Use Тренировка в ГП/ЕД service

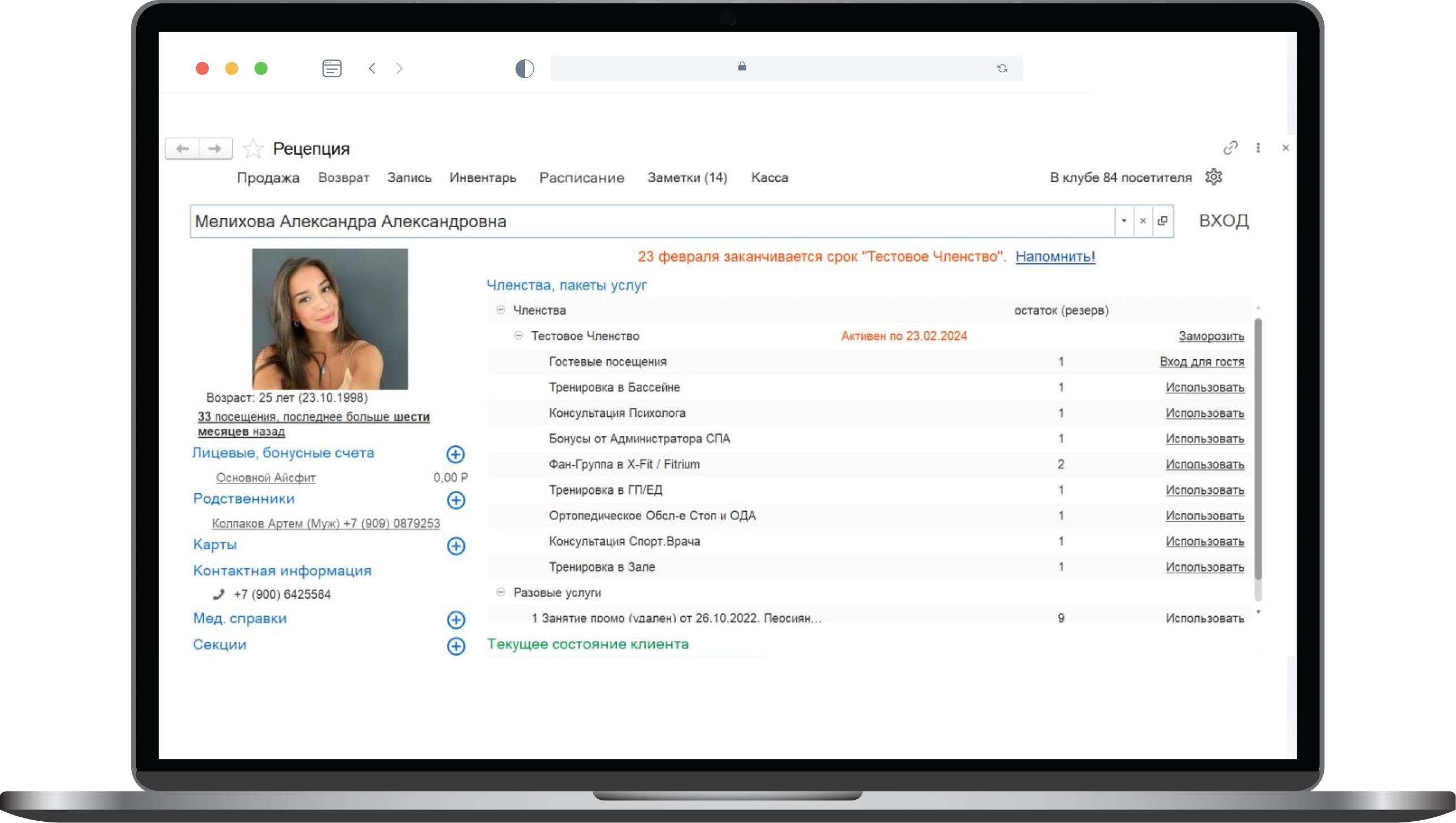pyautogui.click(x=1205, y=490)
